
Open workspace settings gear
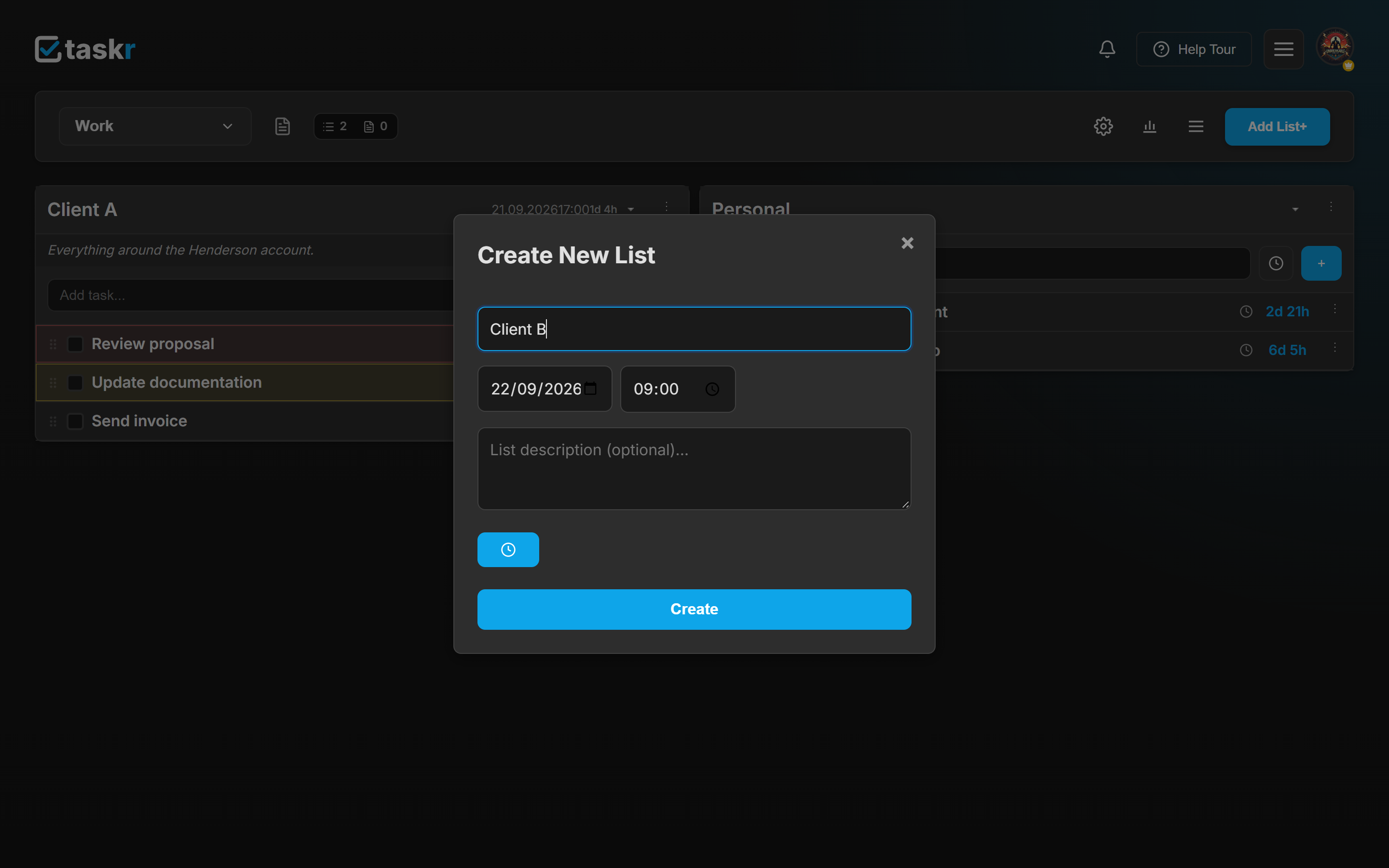click(1103, 126)
